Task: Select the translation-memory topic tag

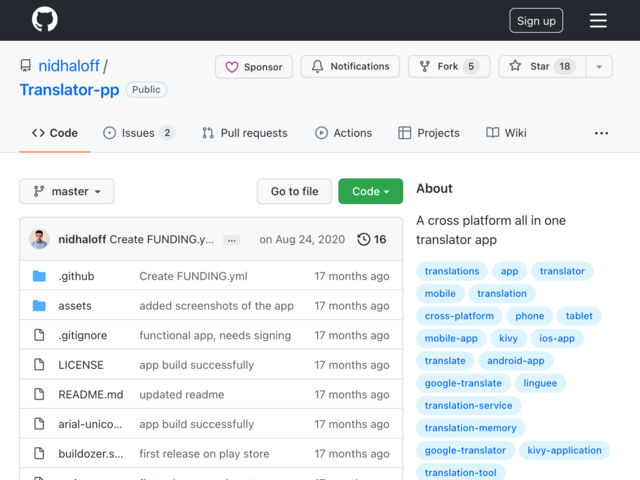Action: 470,428
